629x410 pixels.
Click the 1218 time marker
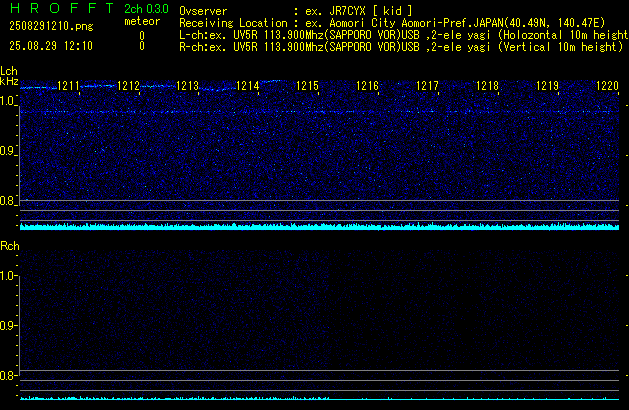pyautogui.click(x=487, y=86)
